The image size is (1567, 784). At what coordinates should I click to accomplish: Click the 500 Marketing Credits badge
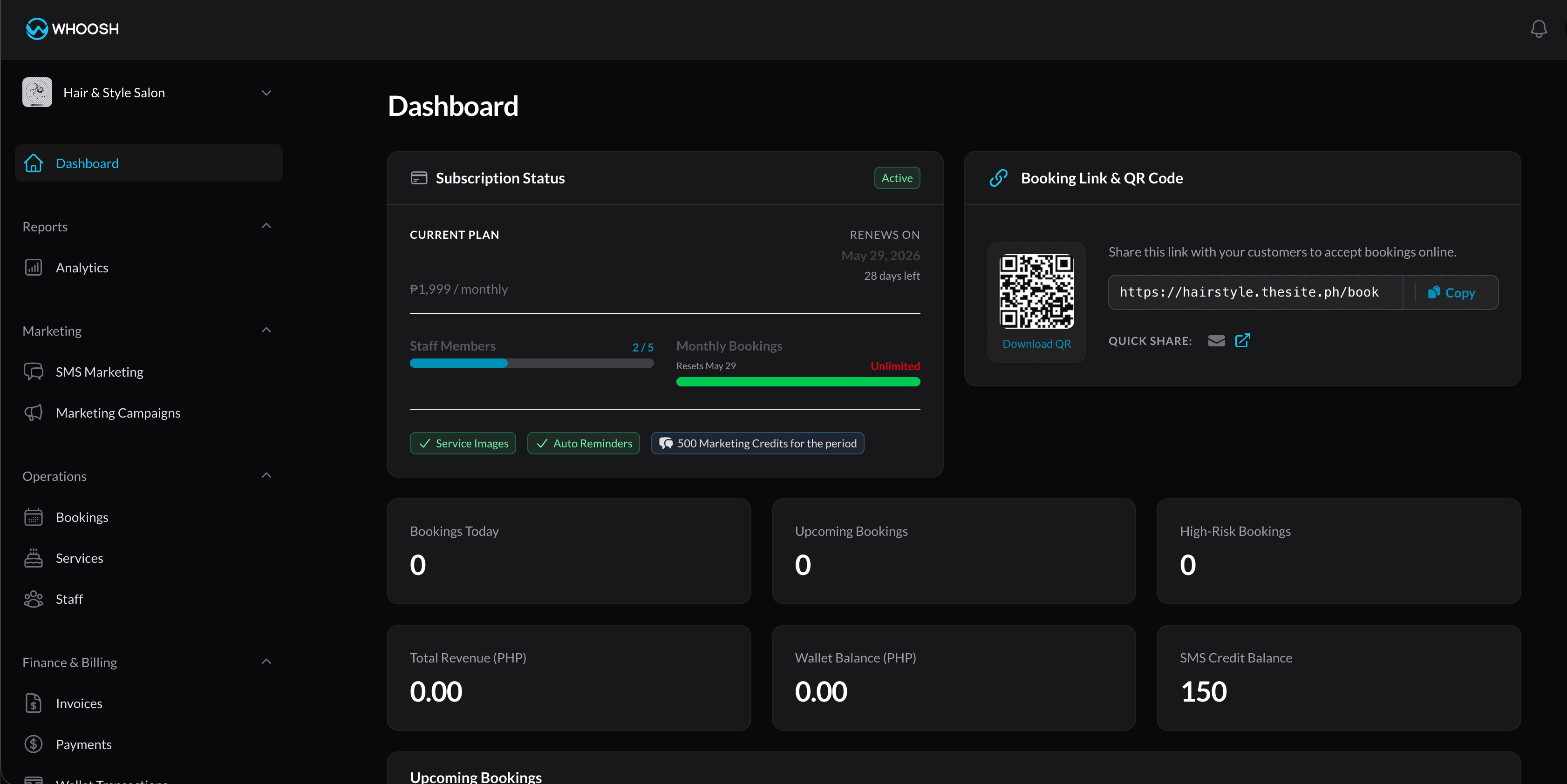pos(758,443)
